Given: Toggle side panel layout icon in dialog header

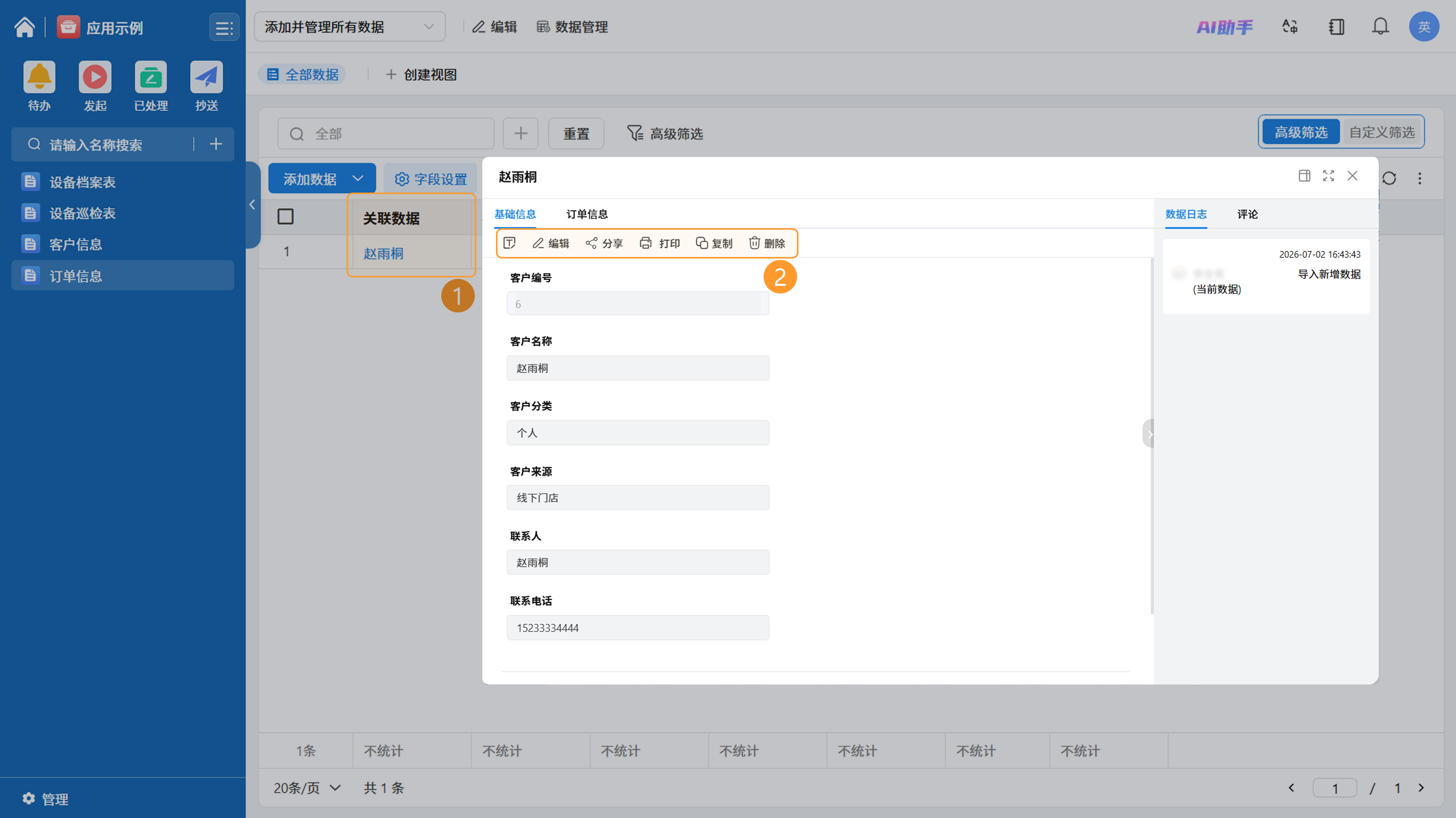Looking at the screenshot, I should point(1304,176).
